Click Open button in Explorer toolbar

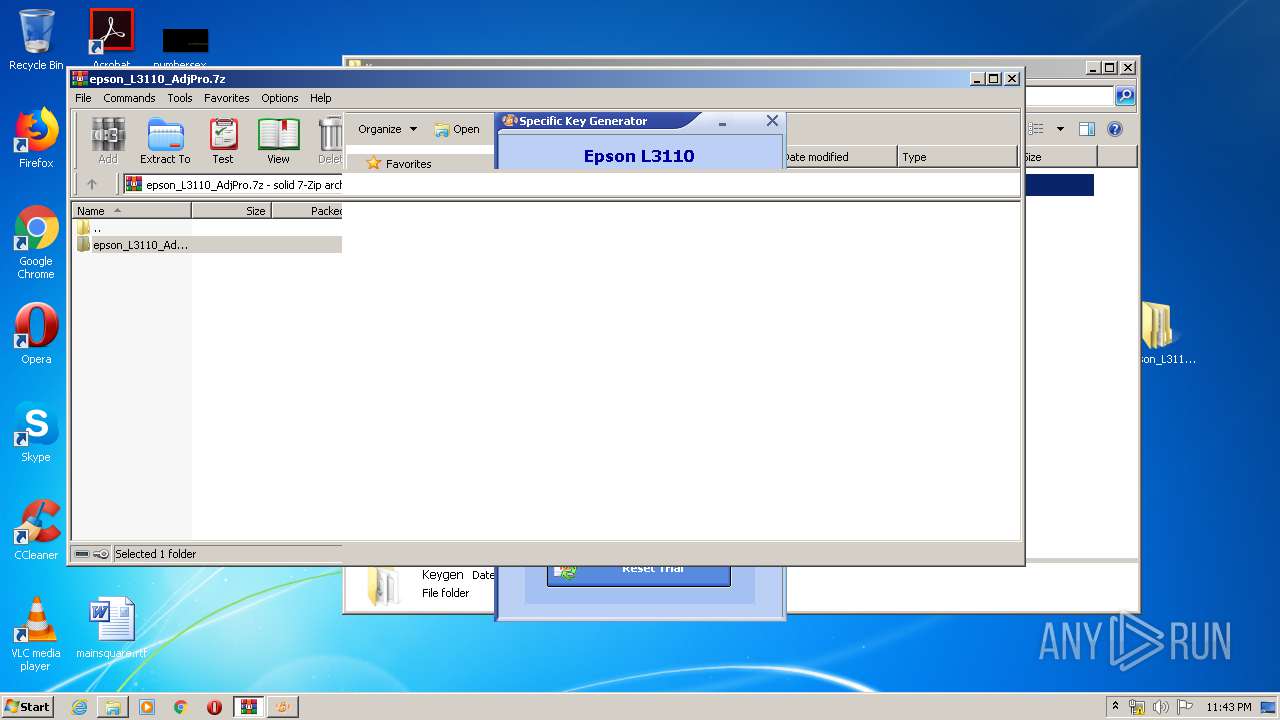pyautogui.click(x=457, y=129)
